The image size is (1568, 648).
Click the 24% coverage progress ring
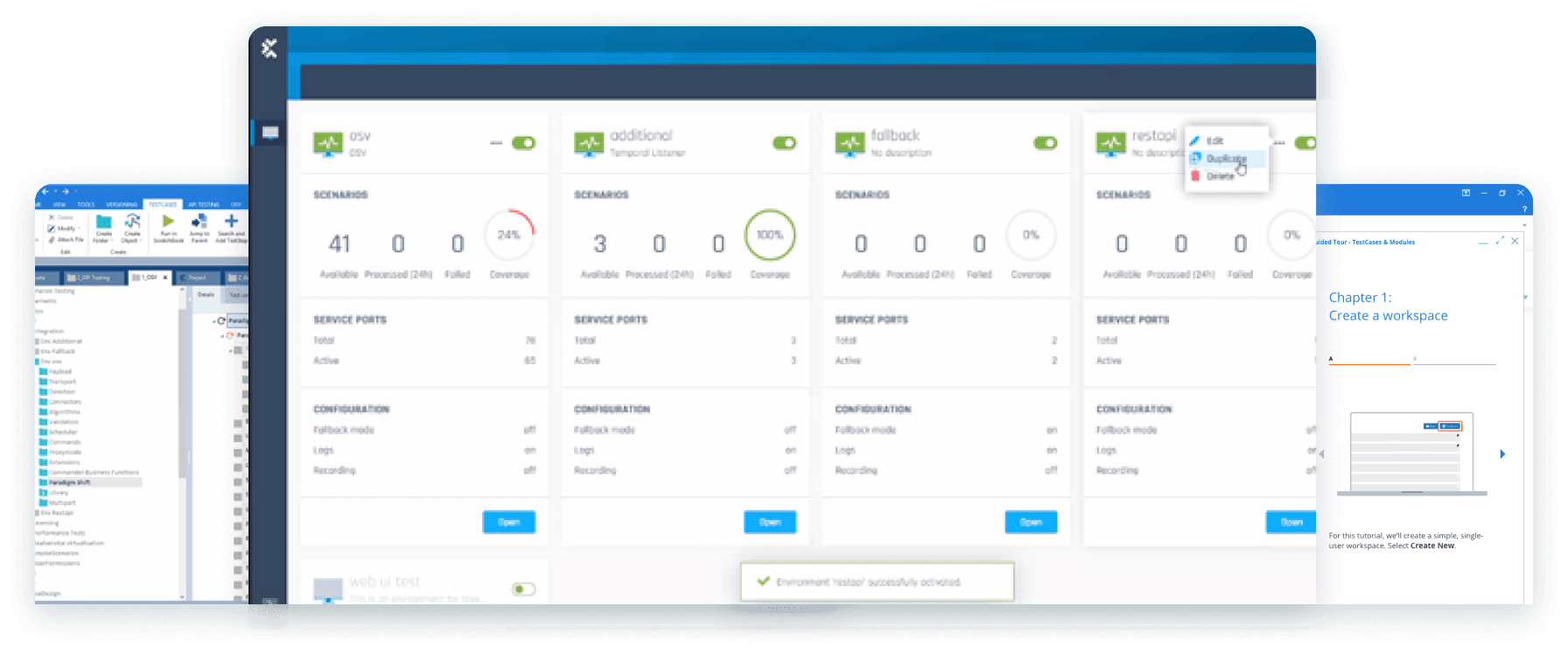[508, 235]
